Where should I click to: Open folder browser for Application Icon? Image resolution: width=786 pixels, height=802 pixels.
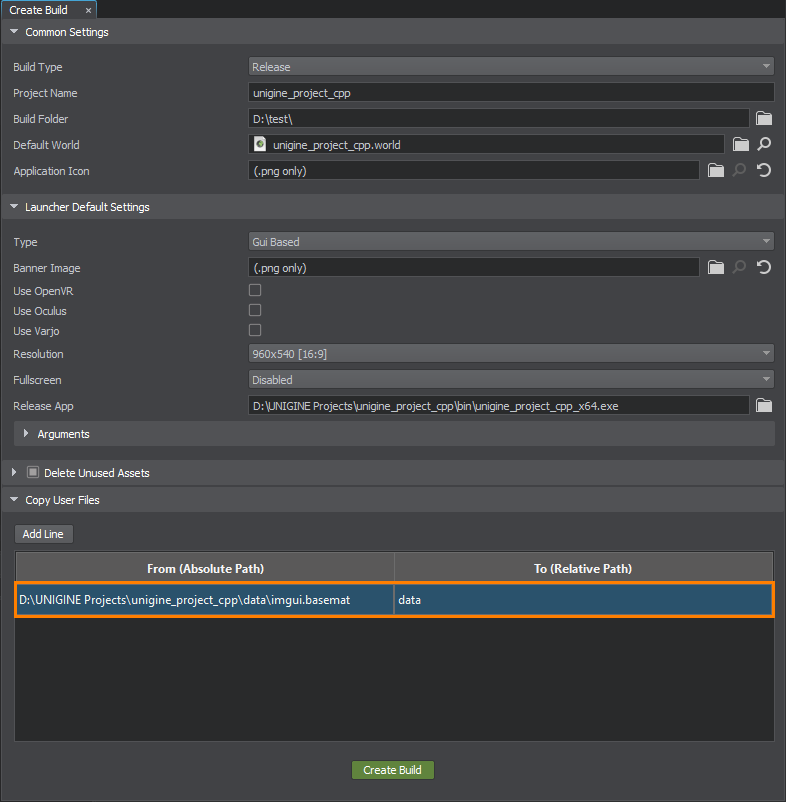click(716, 171)
